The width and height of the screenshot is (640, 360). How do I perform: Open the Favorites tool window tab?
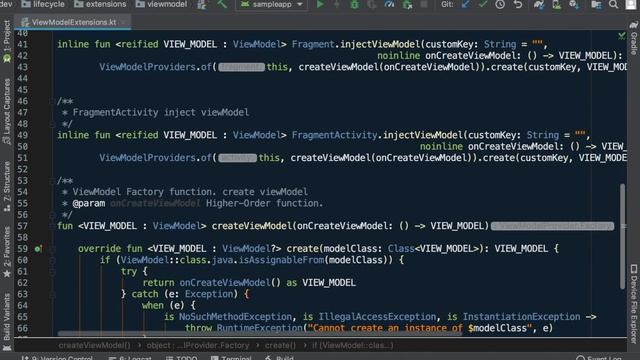(x=7, y=252)
